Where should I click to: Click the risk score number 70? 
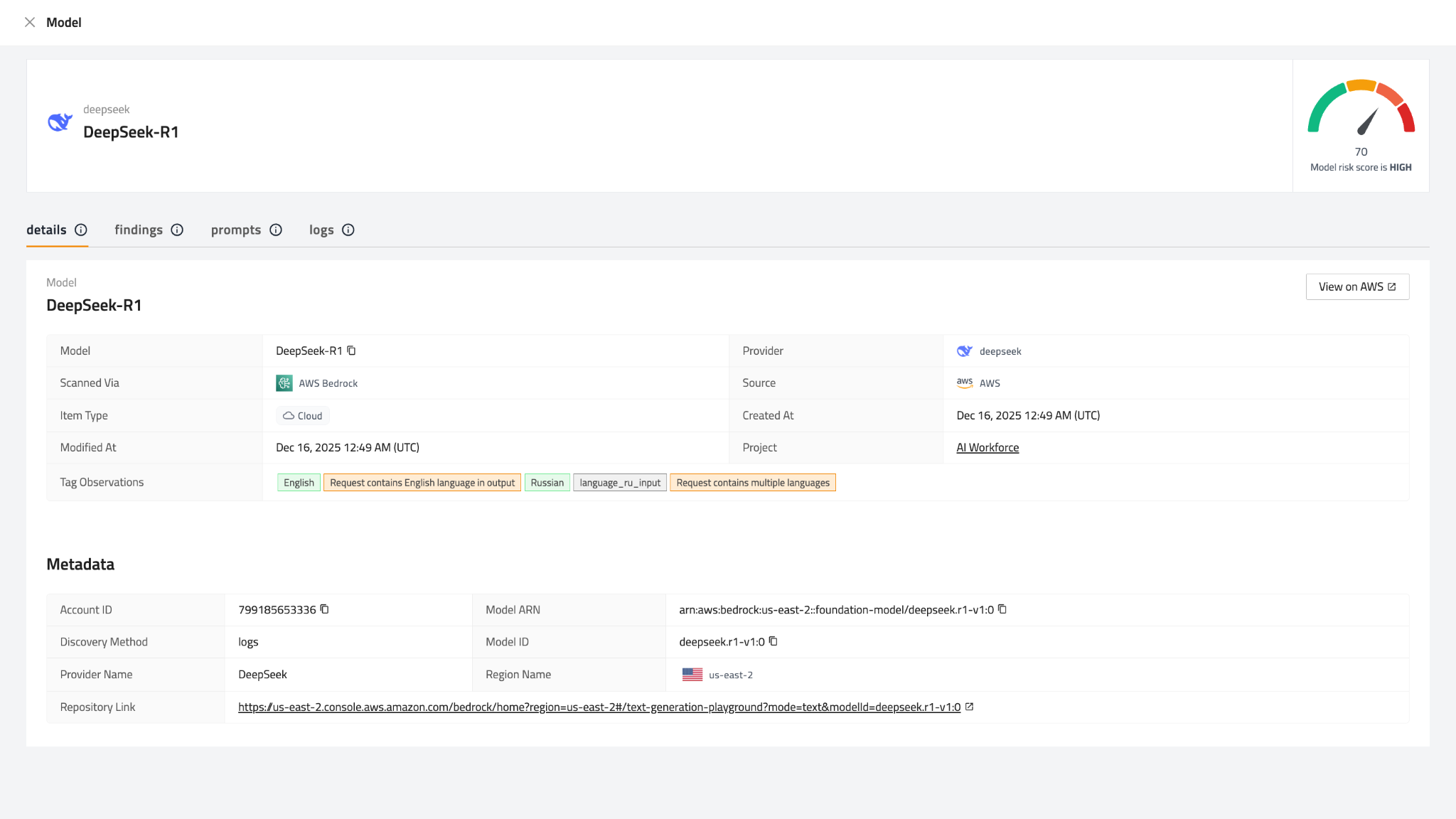(1361, 151)
